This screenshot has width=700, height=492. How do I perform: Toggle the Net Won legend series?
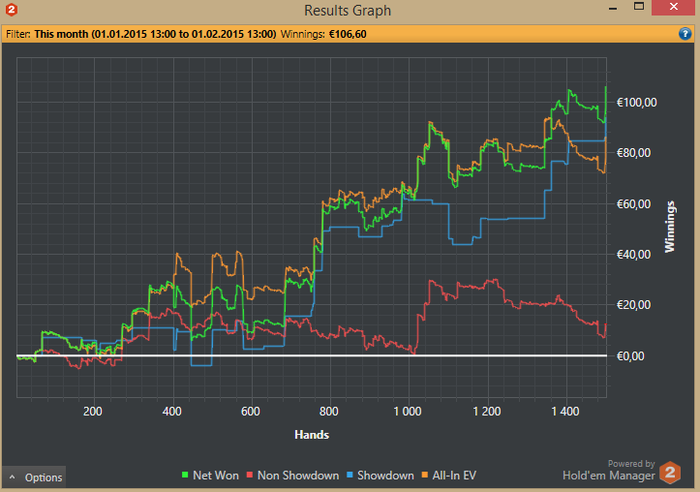click(x=210, y=475)
